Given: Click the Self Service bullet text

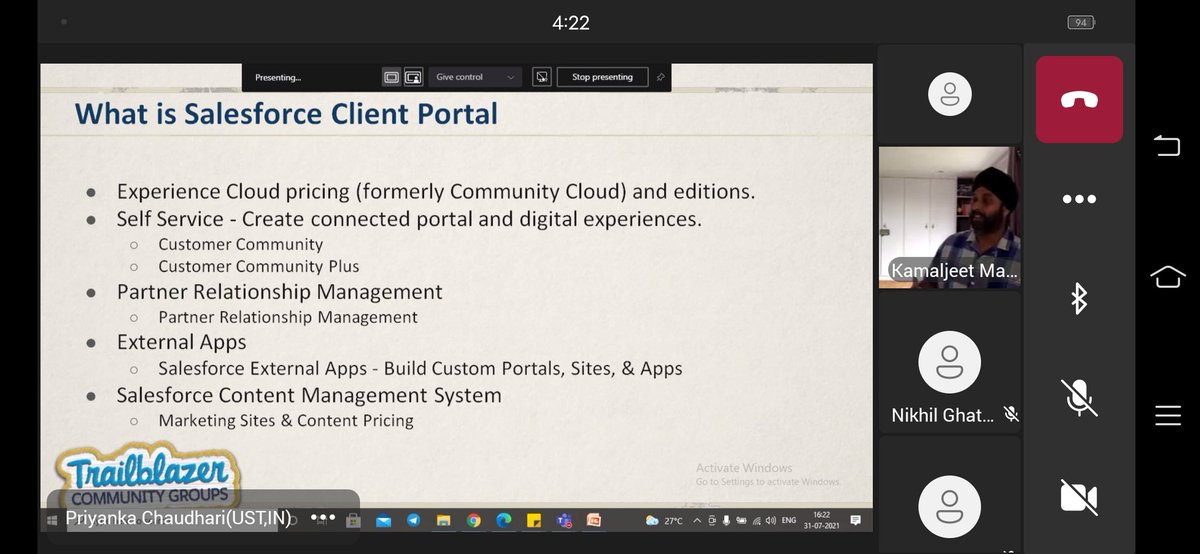Looking at the screenshot, I should click(409, 218).
